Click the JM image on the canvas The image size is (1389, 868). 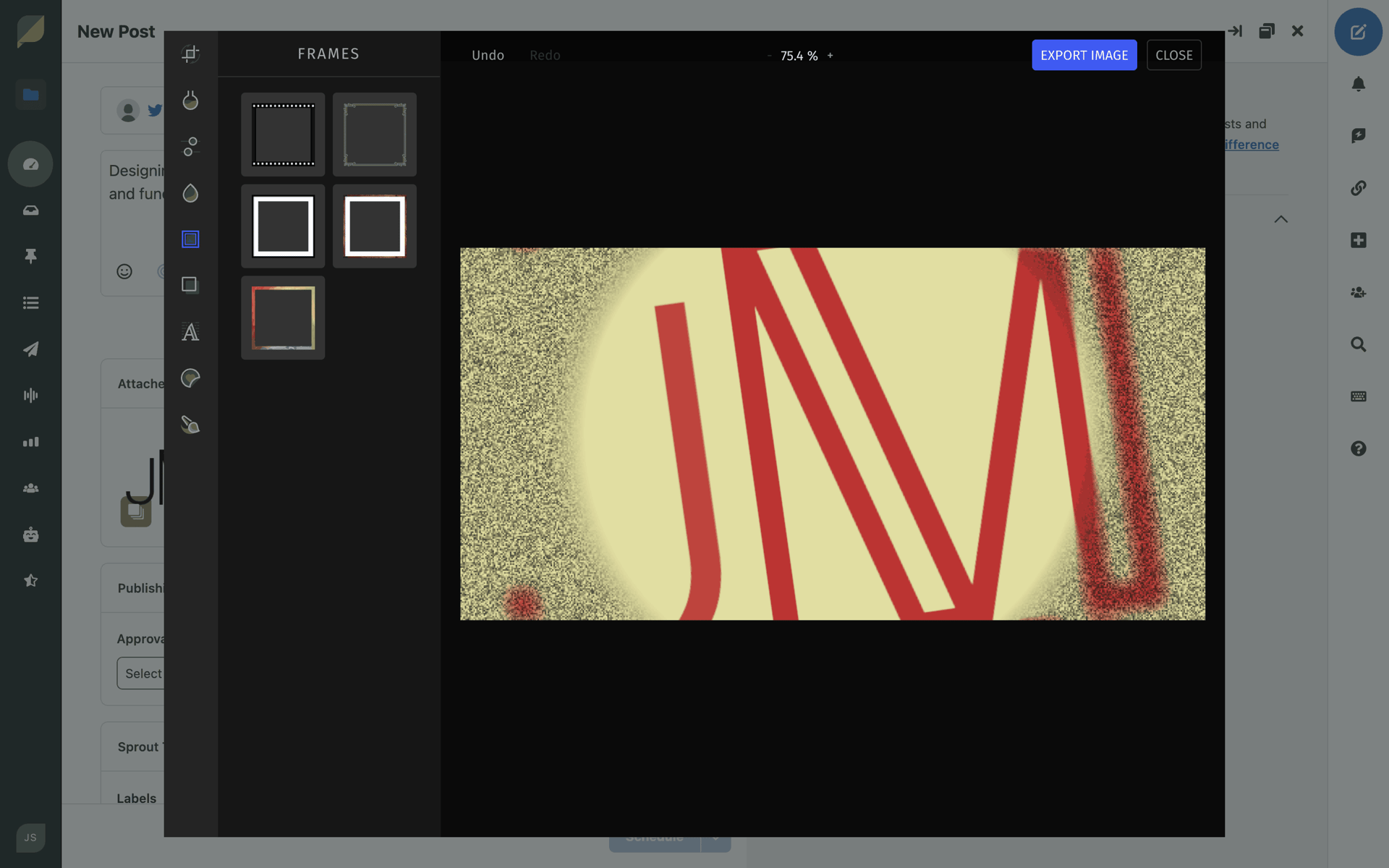pyautogui.click(x=833, y=434)
